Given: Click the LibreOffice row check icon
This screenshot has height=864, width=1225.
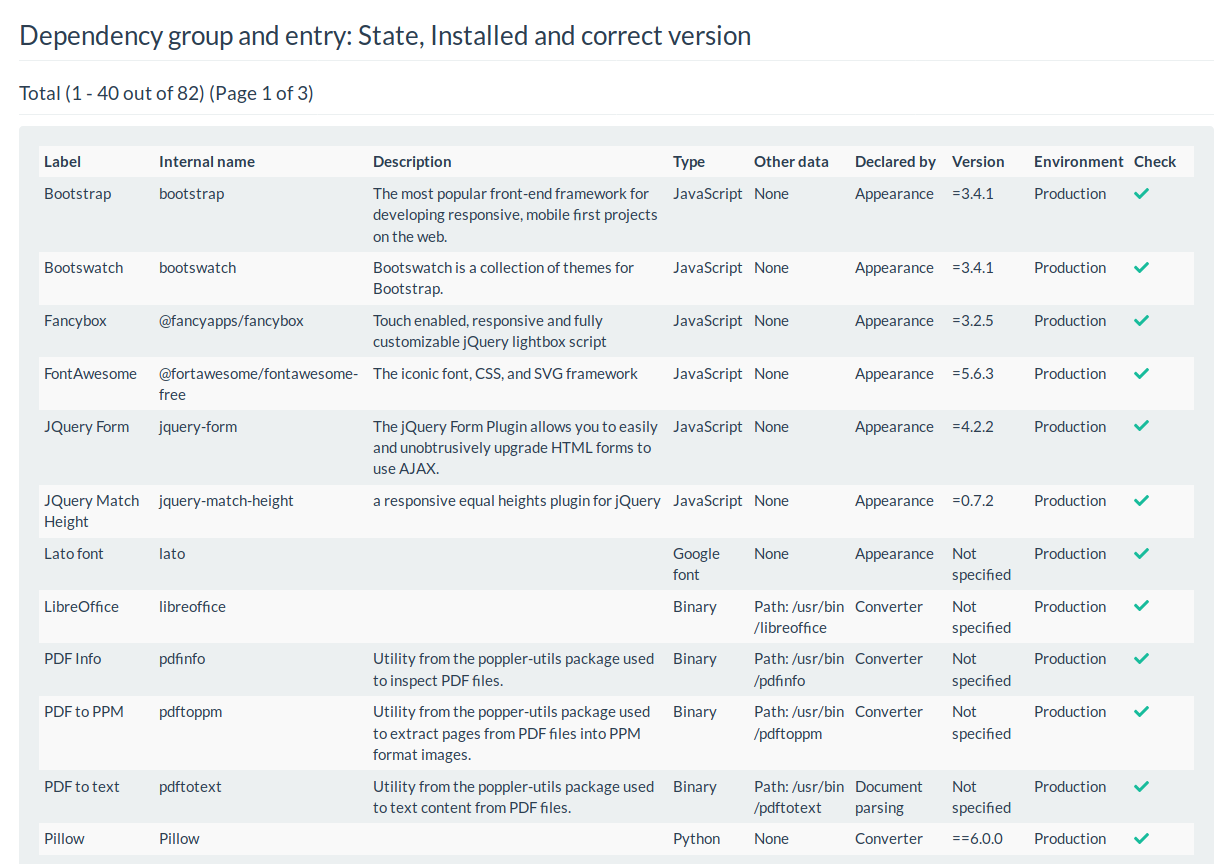Looking at the screenshot, I should click(x=1141, y=606).
